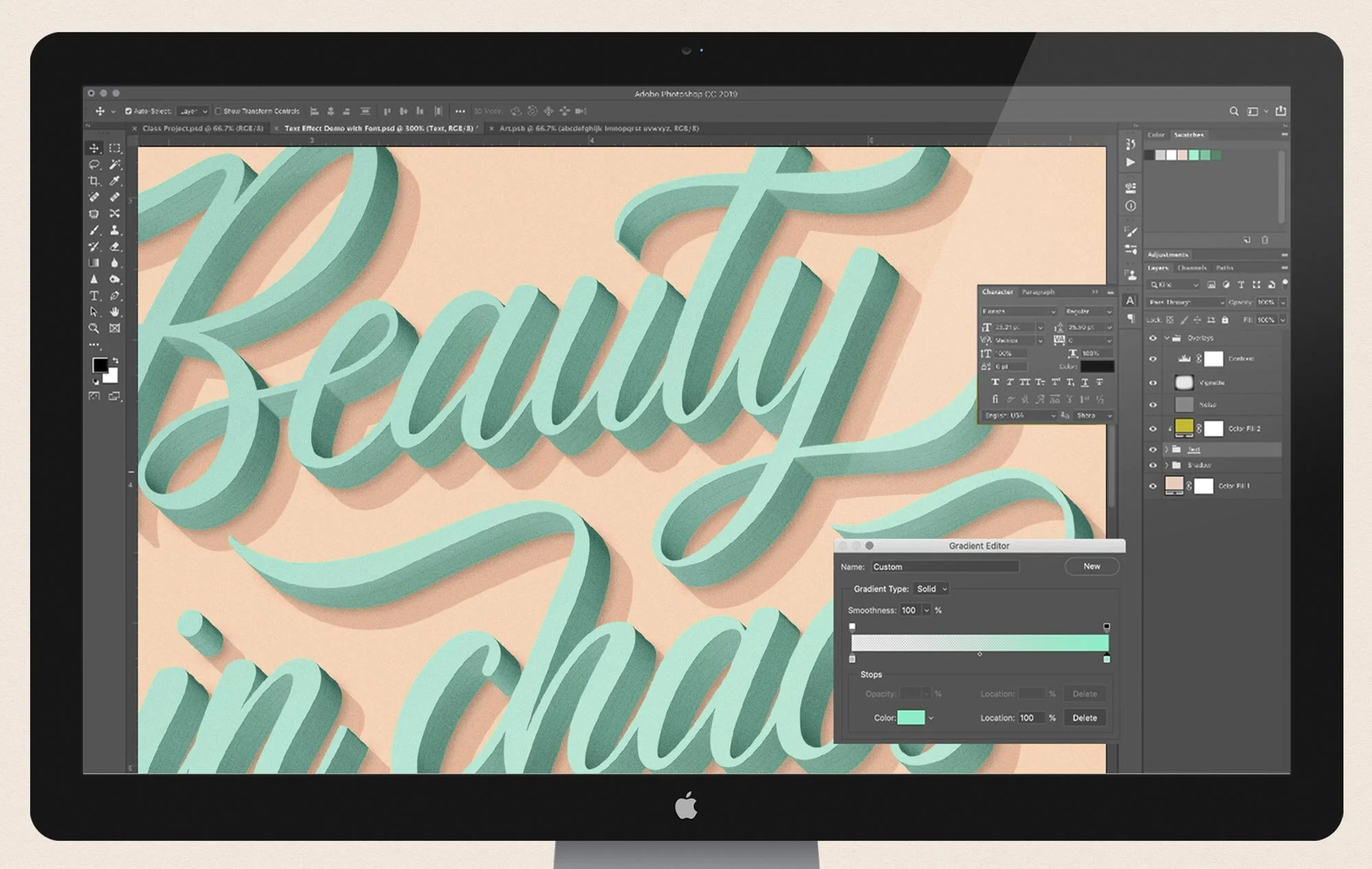The height and width of the screenshot is (869, 1372).
Task: Switch to the Class Project.psd document tab
Action: [202, 128]
